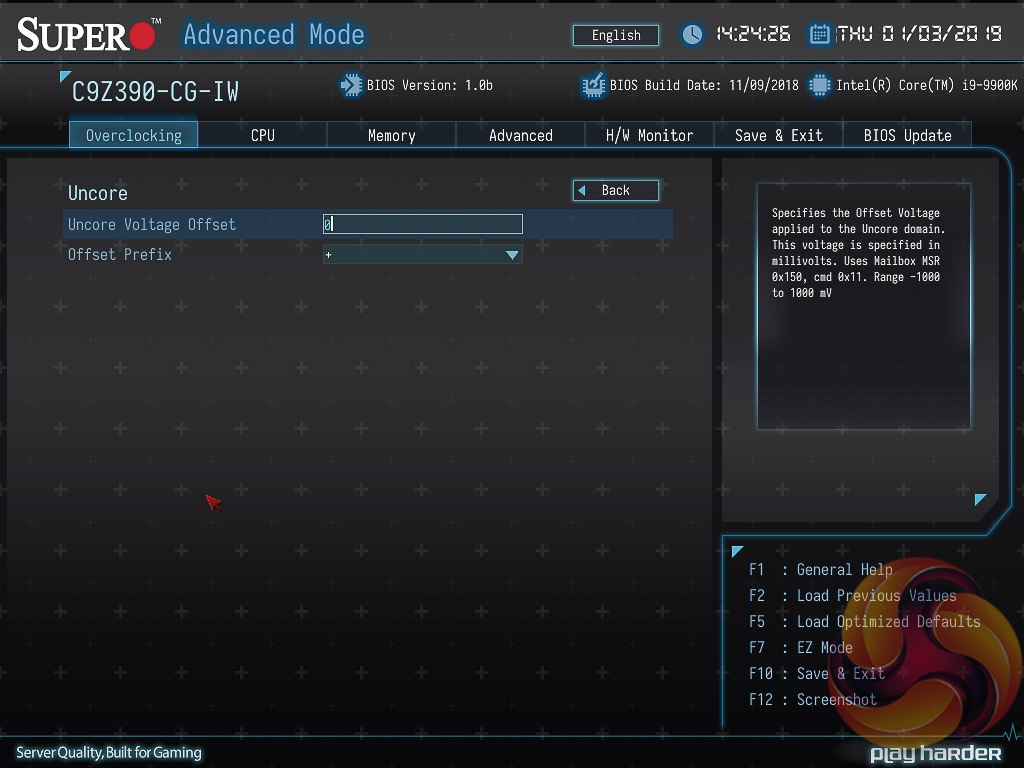The width and height of the screenshot is (1024, 768).
Task: Click the clock icon beside the time
Action: pos(692,35)
